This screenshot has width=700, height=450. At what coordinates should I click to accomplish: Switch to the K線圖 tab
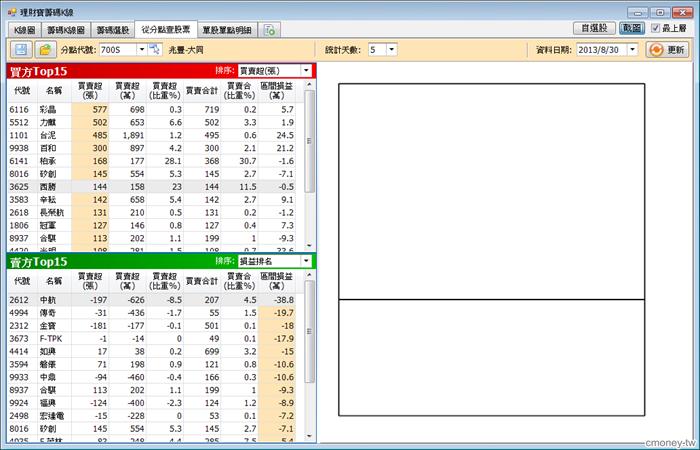click(25, 30)
